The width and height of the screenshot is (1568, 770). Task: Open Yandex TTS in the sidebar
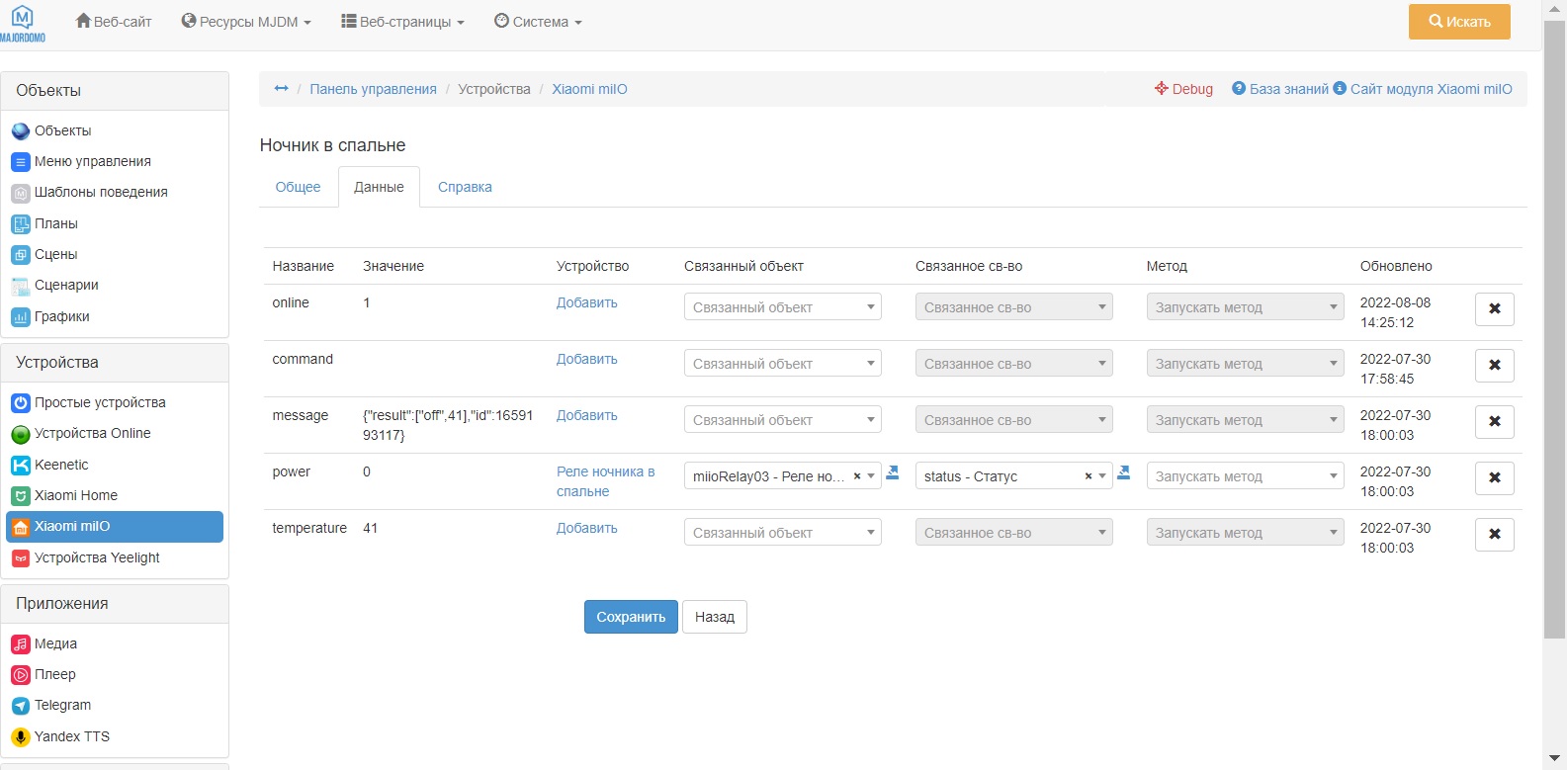coord(71,736)
